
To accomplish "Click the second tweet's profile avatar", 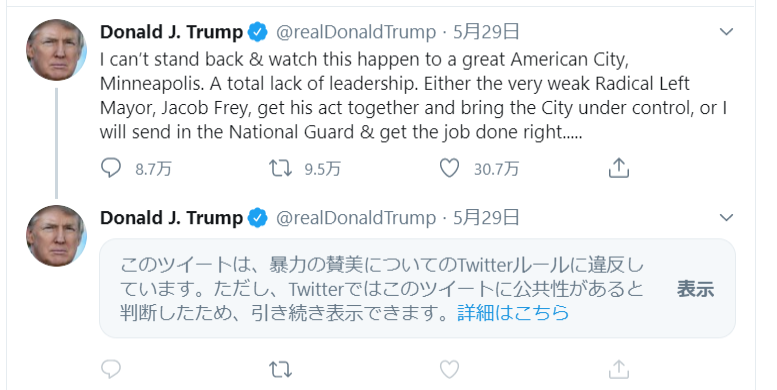I will 56,236.
